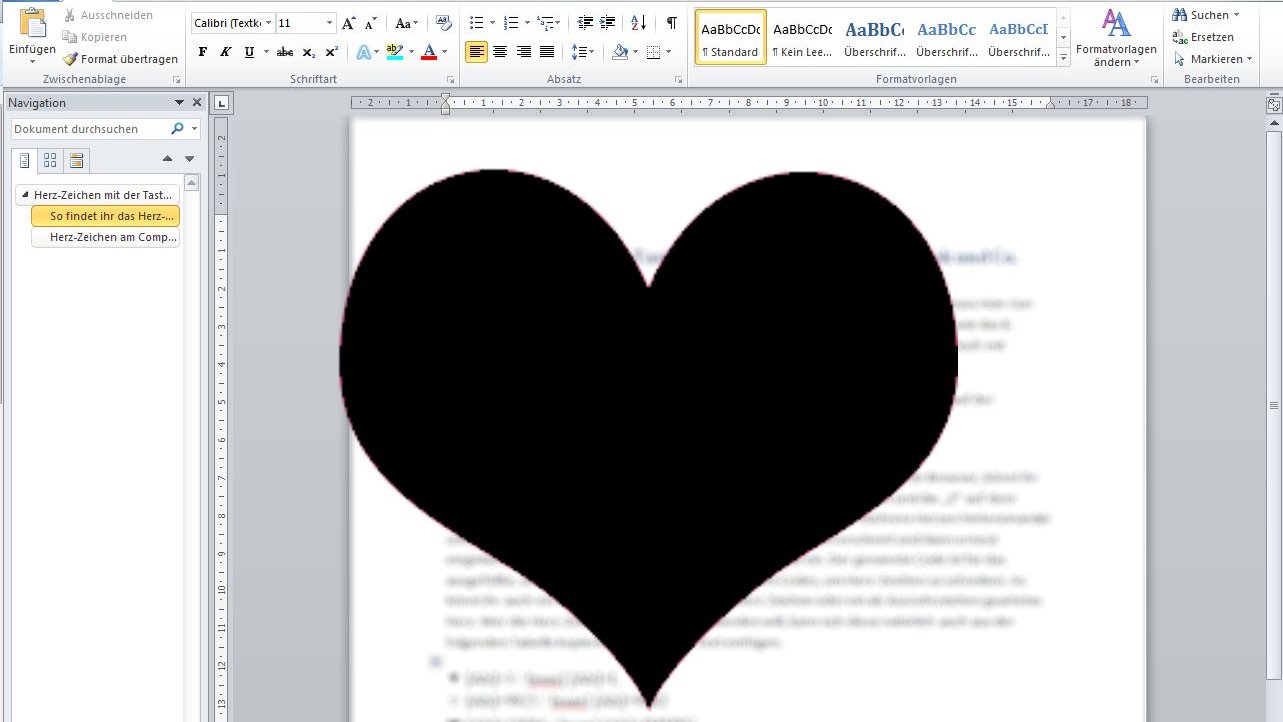Increase paragraph indent
1283x722 pixels.
[x=607, y=23]
